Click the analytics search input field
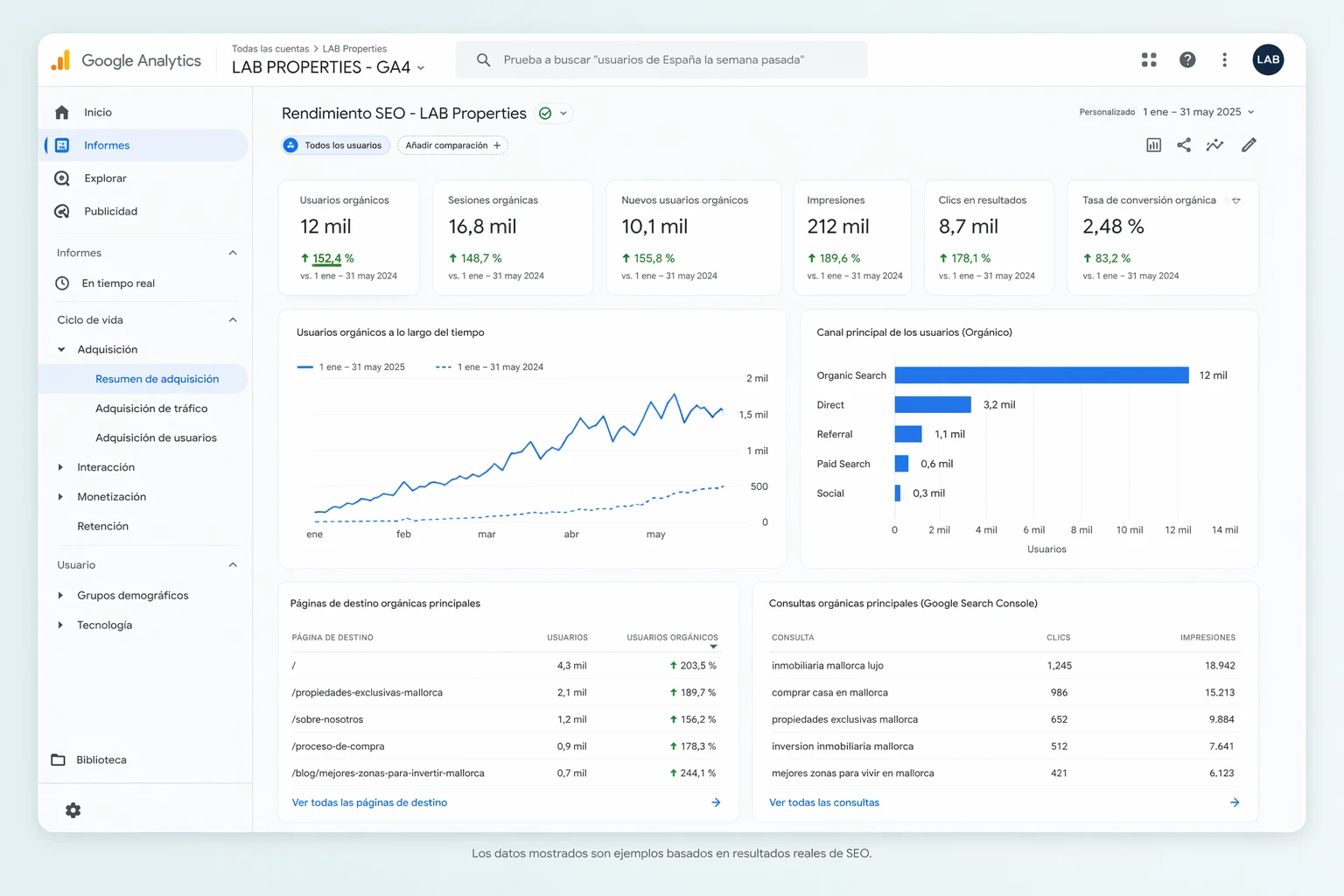 pyautogui.click(x=661, y=59)
